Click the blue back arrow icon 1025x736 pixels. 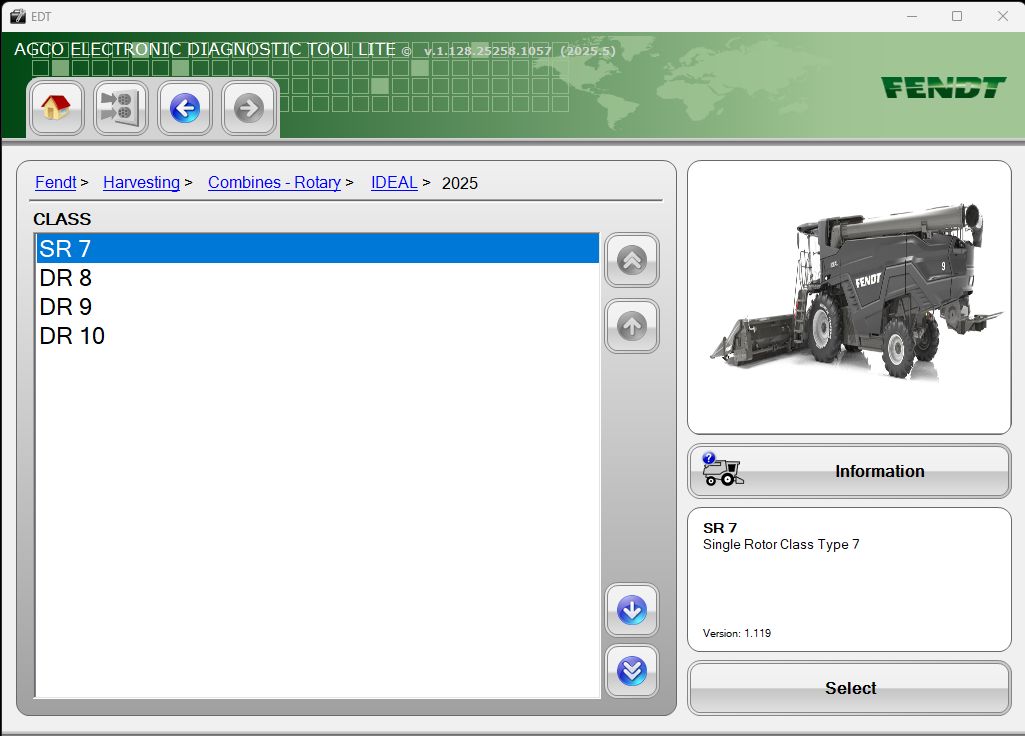pyautogui.click(x=184, y=108)
